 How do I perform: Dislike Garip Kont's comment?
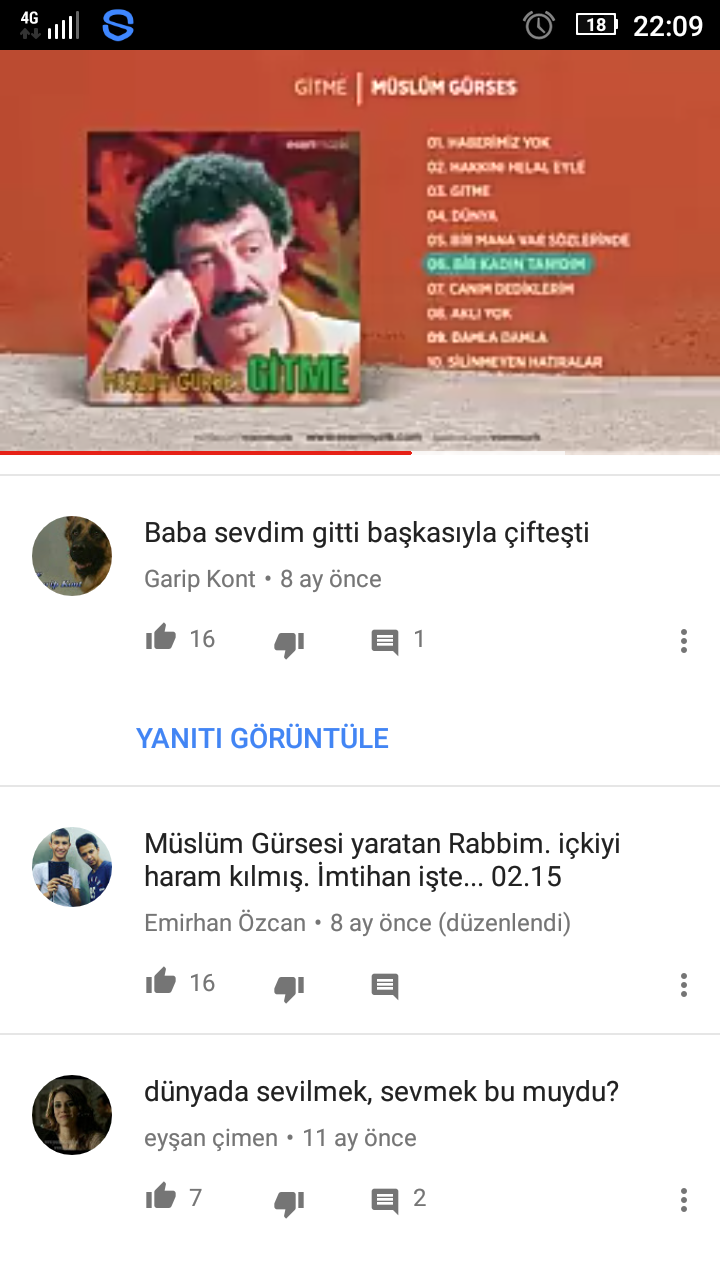pyautogui.click(x=289, y=644)
